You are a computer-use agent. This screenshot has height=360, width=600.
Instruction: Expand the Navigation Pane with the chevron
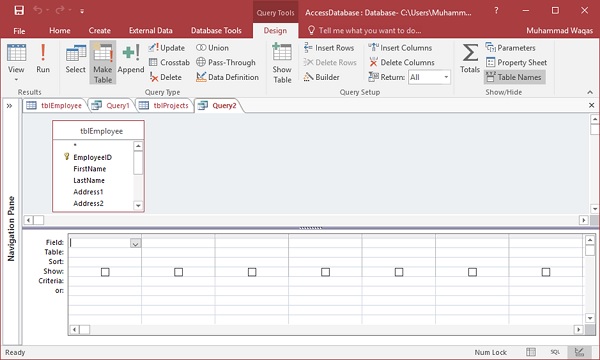pyautogui.click(x=9, y=106)
